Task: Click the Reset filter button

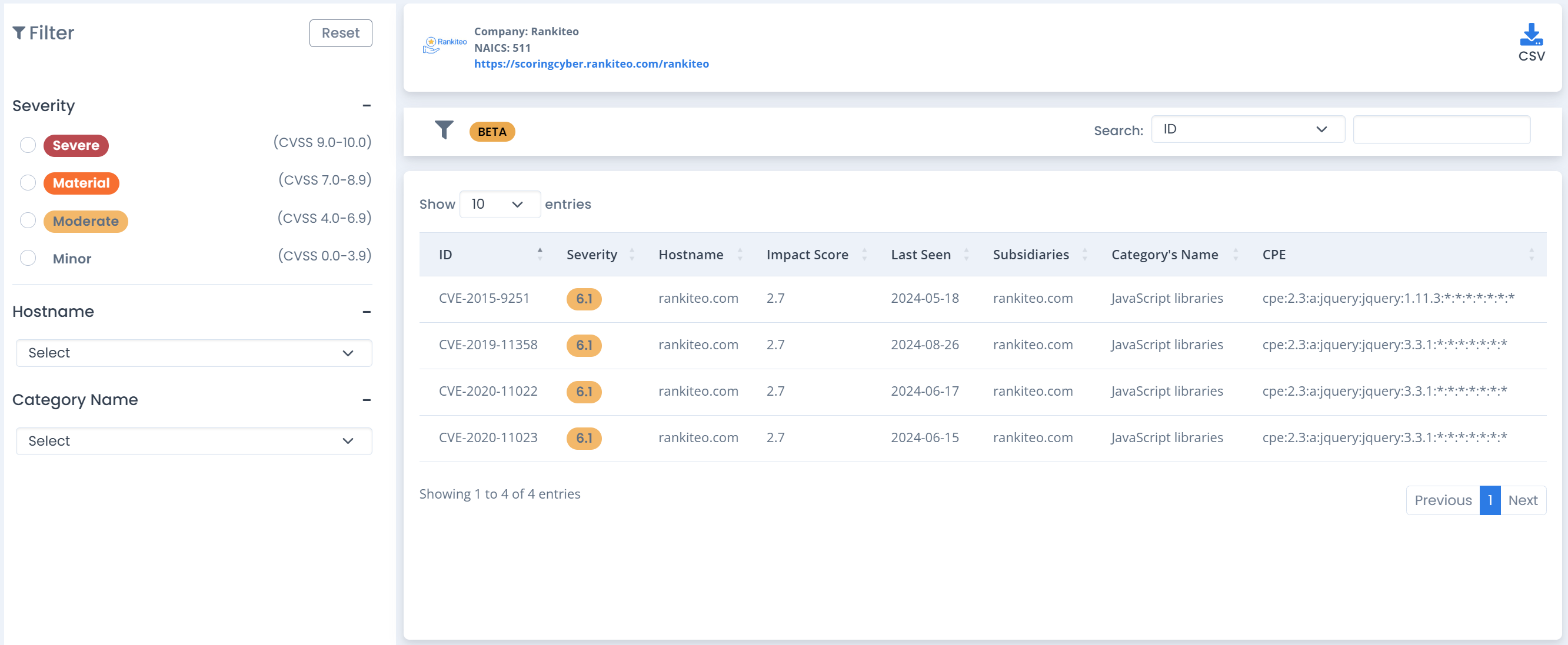Action: click(x=340, y=33)
